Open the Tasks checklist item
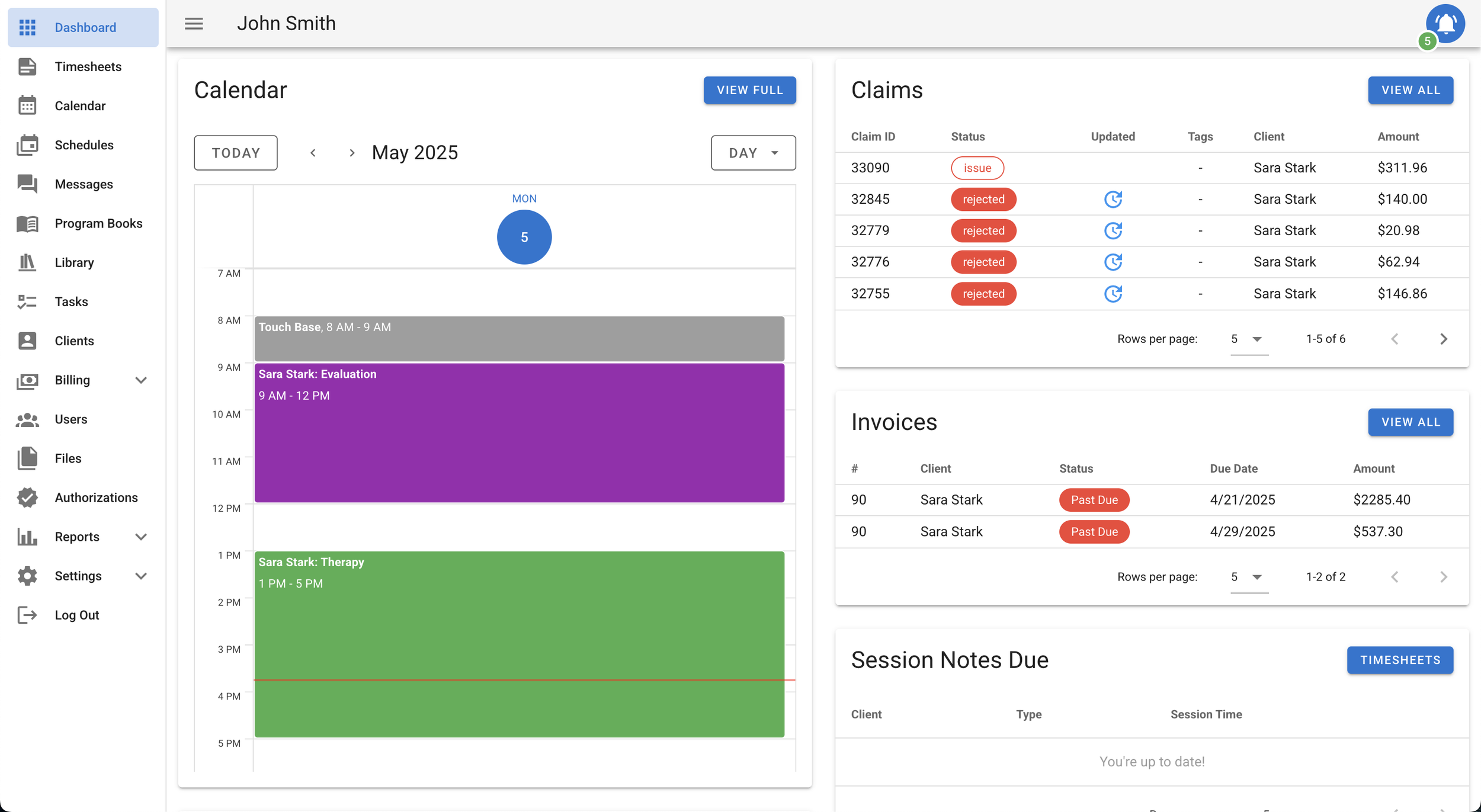 [x=71, y=301]
